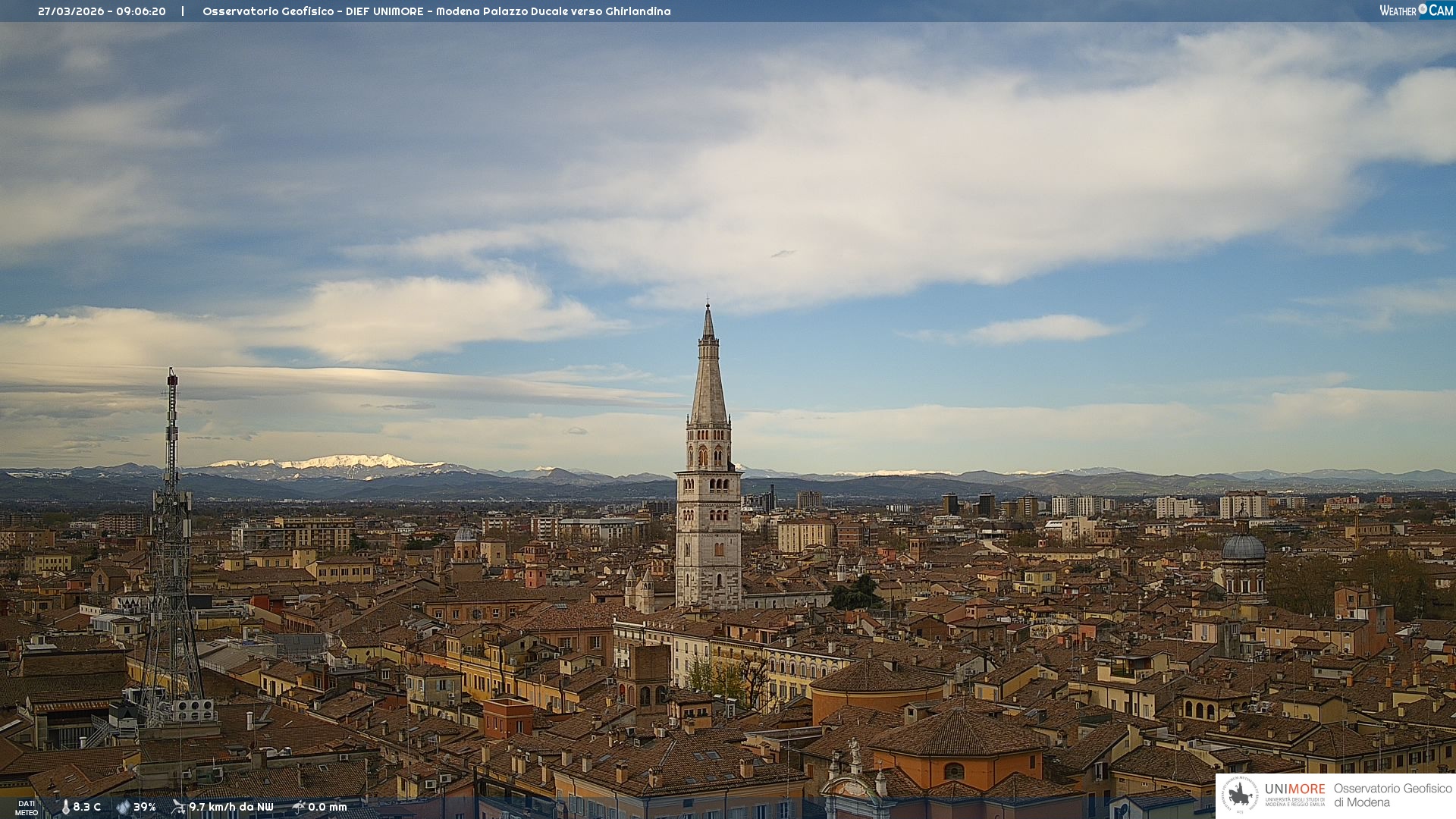Click the water drops humidity icon
This screenshot has height=819, width=1456.
tap(123, 807)
